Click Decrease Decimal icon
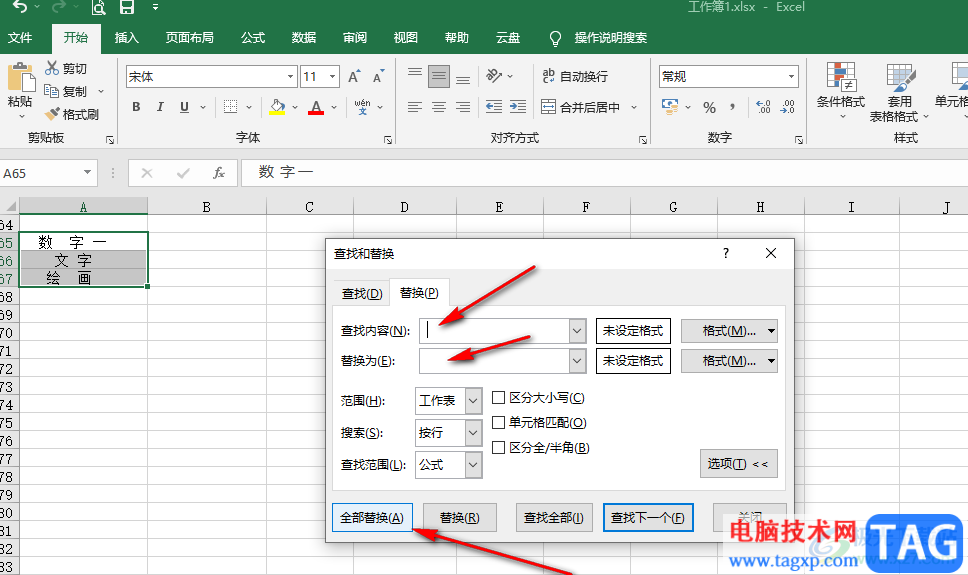968x575 pixels. click(x=788, y=107)
